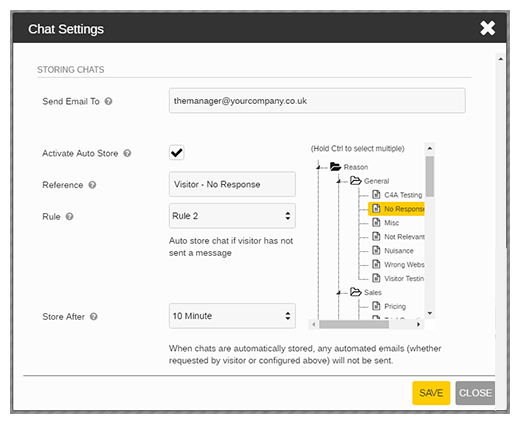
Task: Click the document icon beside Misc
Action: (x=376, y=222)
